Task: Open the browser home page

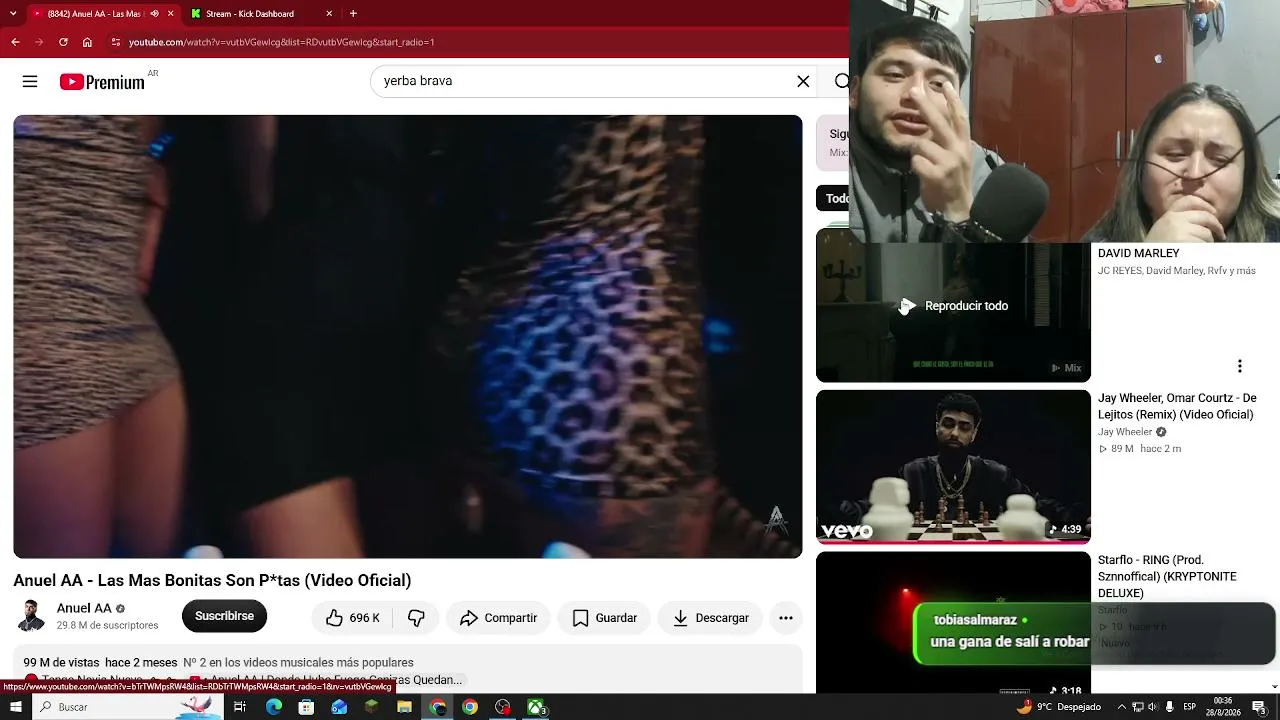Action: (87, 42)
